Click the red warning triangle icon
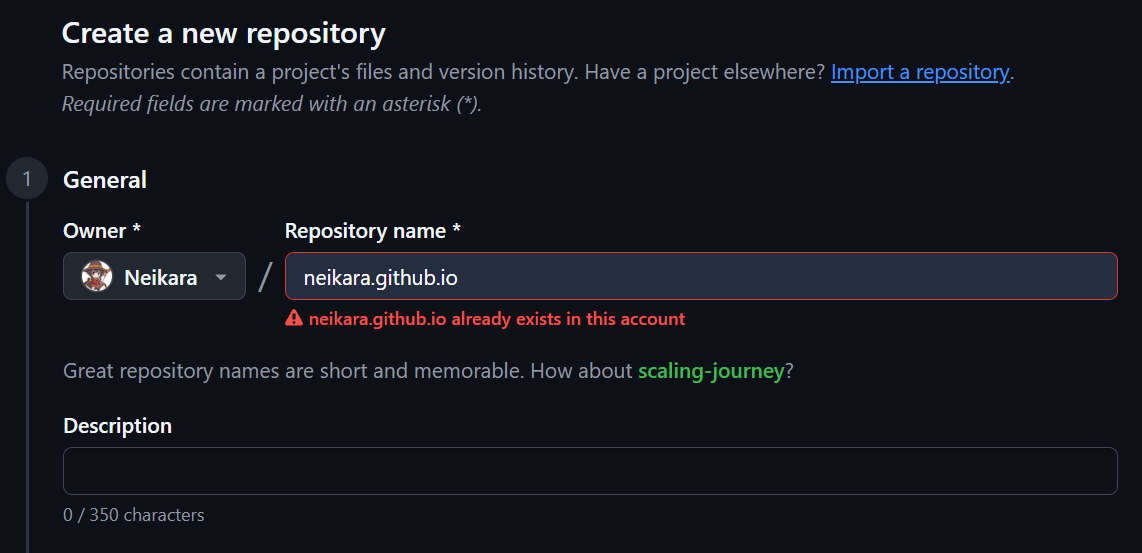The height and width of the screenshot is (553, 1142). pyautogui.click(x=294, y=319)
